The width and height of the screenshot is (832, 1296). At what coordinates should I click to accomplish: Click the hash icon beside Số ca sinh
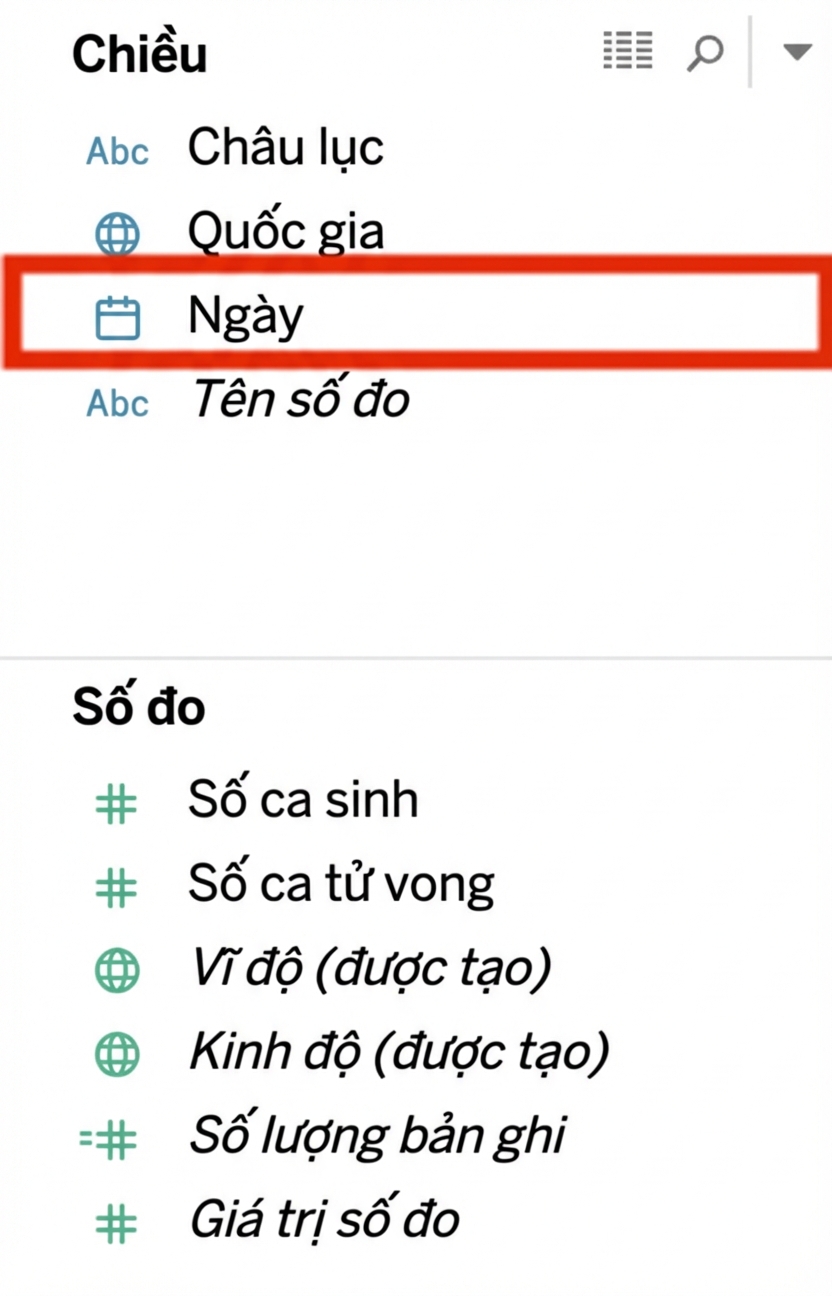coord(116,803)
